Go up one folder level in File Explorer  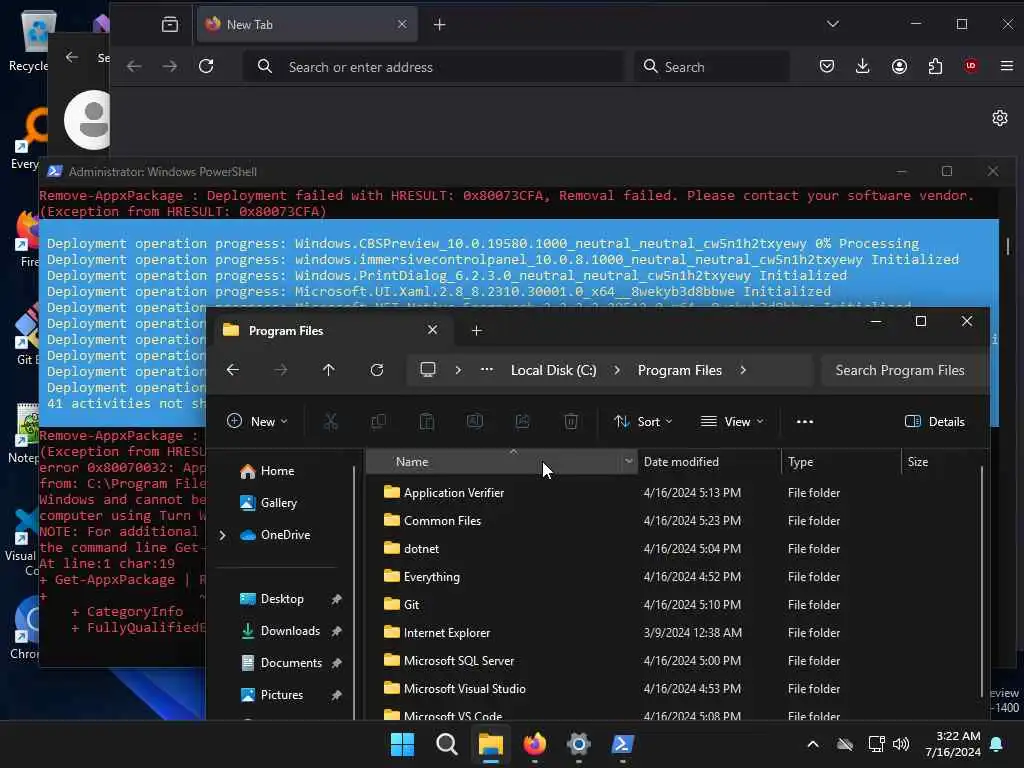tap(328, 370)
